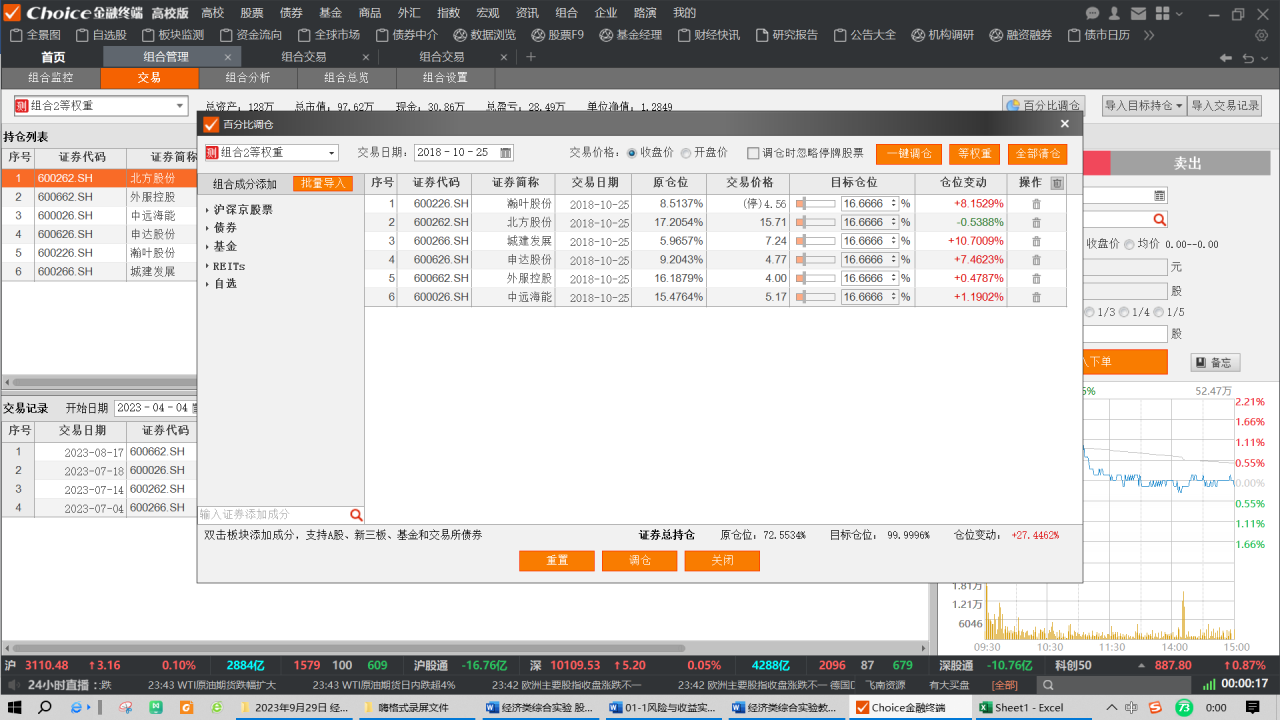
Task: Click the red search icon in trade panel
Action: coord(1160,219)
